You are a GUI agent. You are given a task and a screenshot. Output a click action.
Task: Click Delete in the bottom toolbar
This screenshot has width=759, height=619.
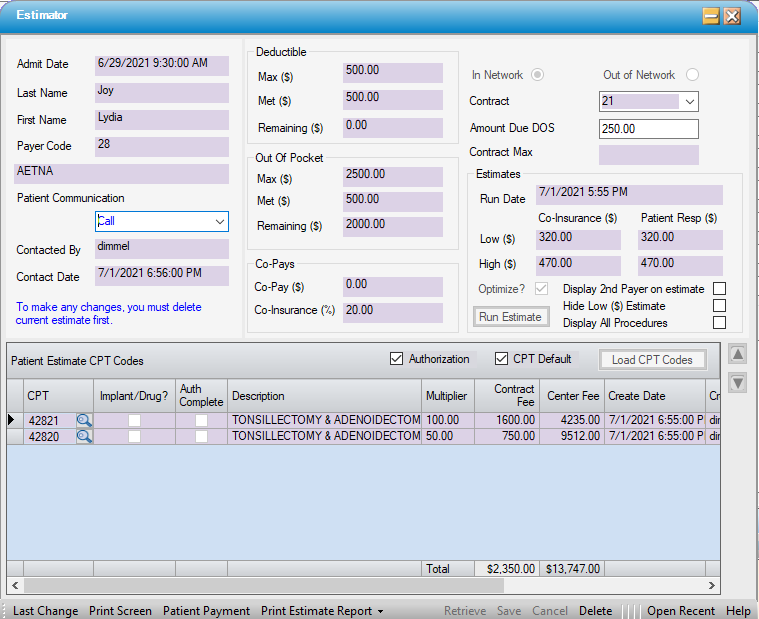point(595,611)
